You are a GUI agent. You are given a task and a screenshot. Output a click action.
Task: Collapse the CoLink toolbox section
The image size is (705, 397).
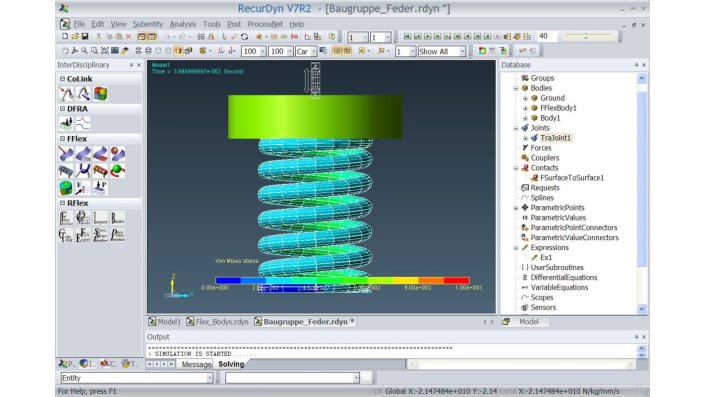62,79
